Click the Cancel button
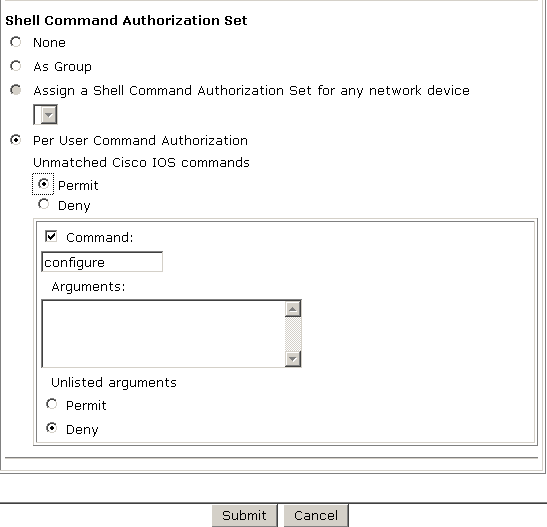The height and width of the screenshot is (527, 547). (x=316, y=515)
